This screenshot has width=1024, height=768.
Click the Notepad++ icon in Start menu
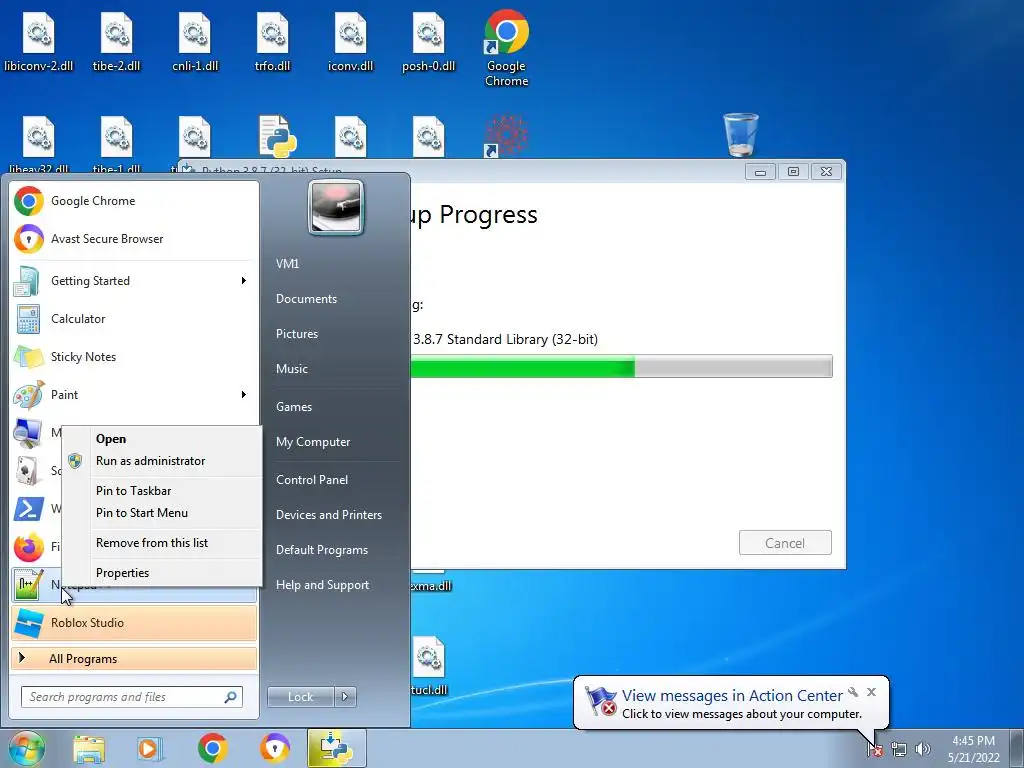(x=28, y=584)
